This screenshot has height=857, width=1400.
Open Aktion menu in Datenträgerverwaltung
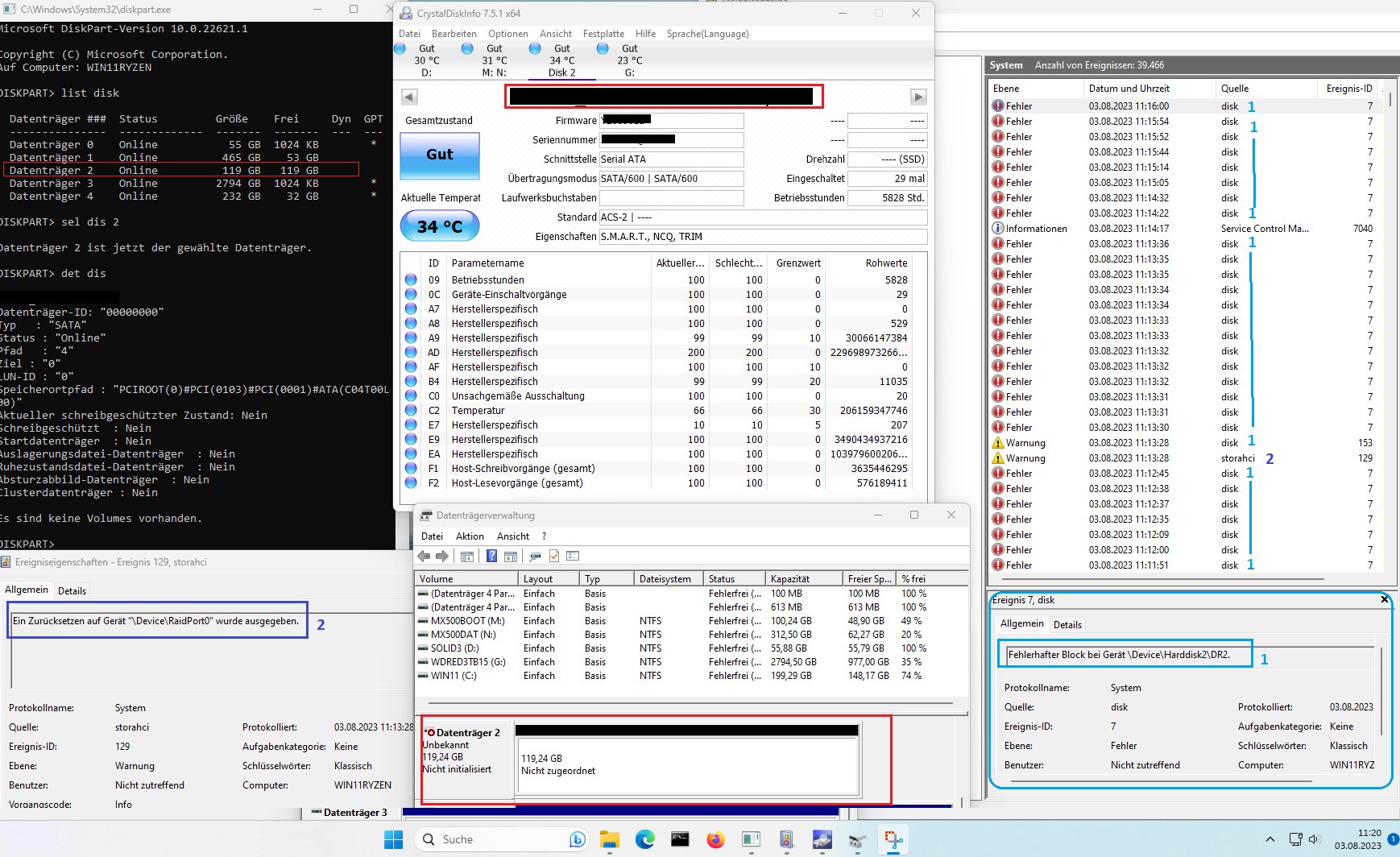pos(470,536)
